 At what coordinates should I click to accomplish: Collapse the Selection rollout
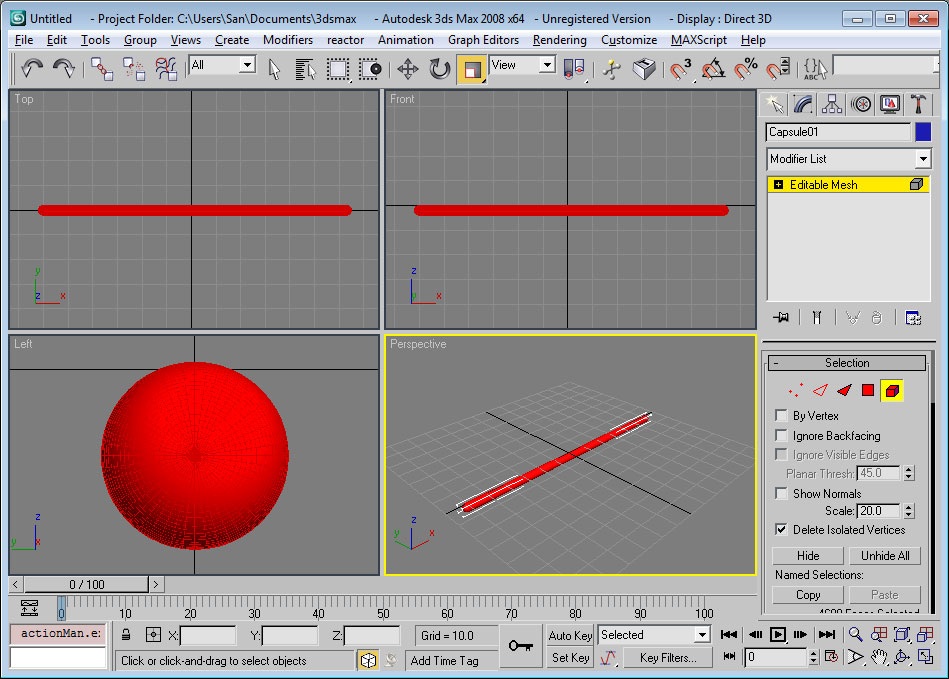[x=847, y=363]
